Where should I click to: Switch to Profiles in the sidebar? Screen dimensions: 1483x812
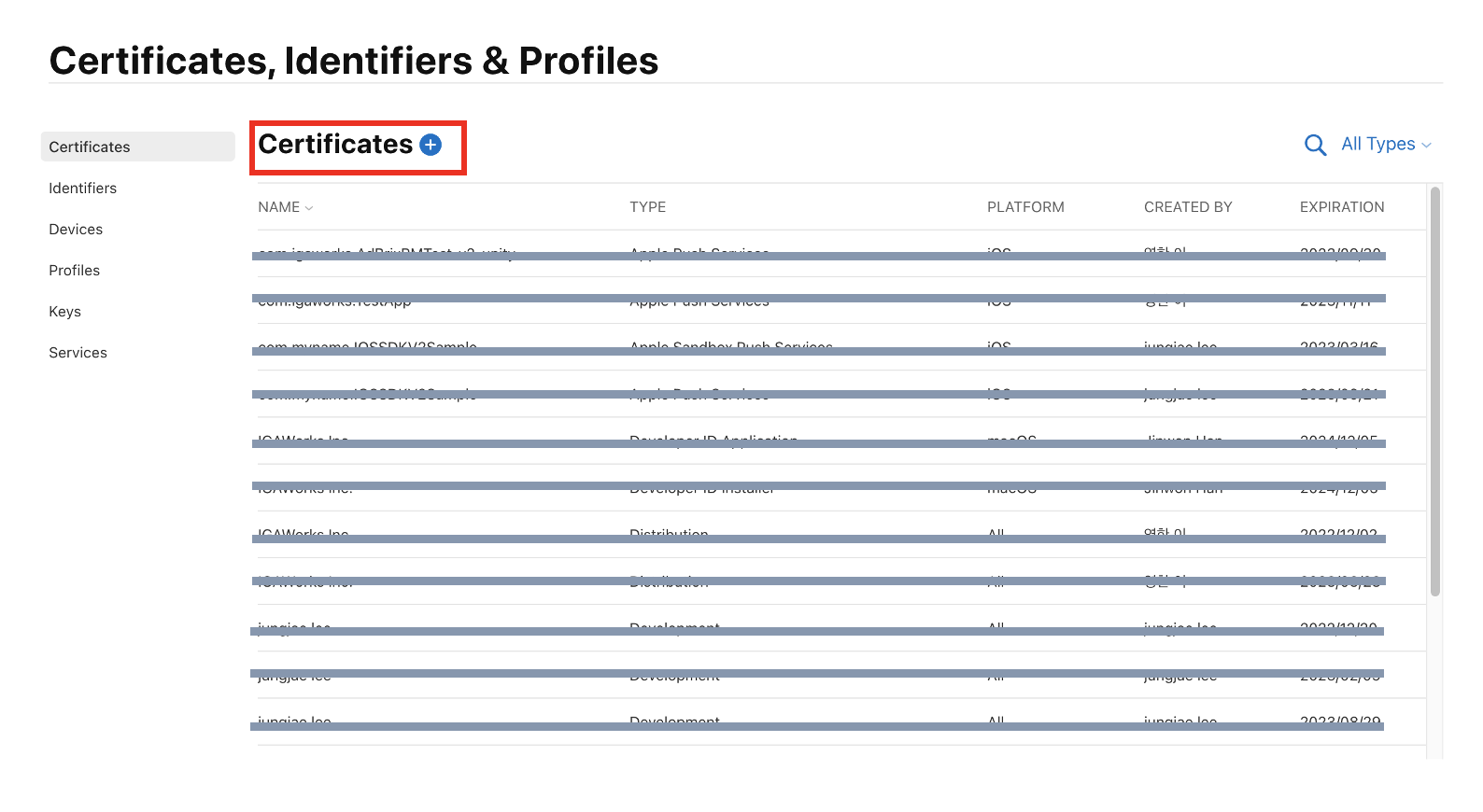[x=75, y=270]
